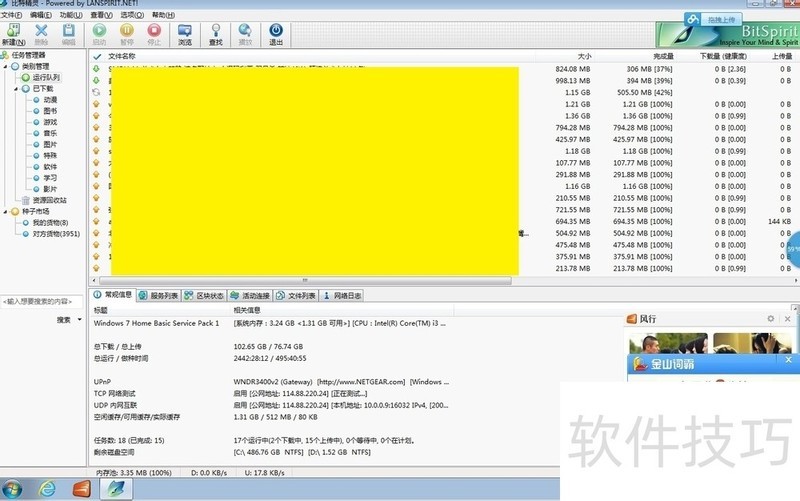Click the download icon on the 824.08 MB row
800x501 pixels.
pos(96,68)
